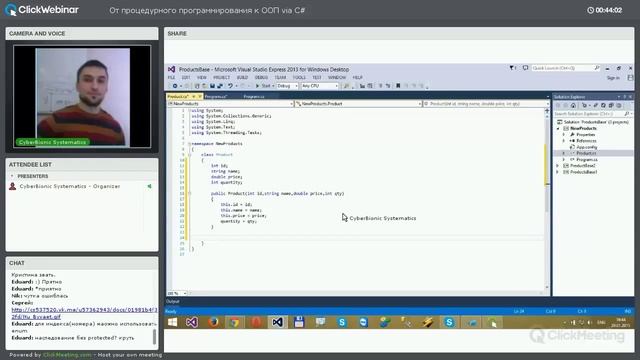Click the webinar timer 00:44:02

(604, 10)
